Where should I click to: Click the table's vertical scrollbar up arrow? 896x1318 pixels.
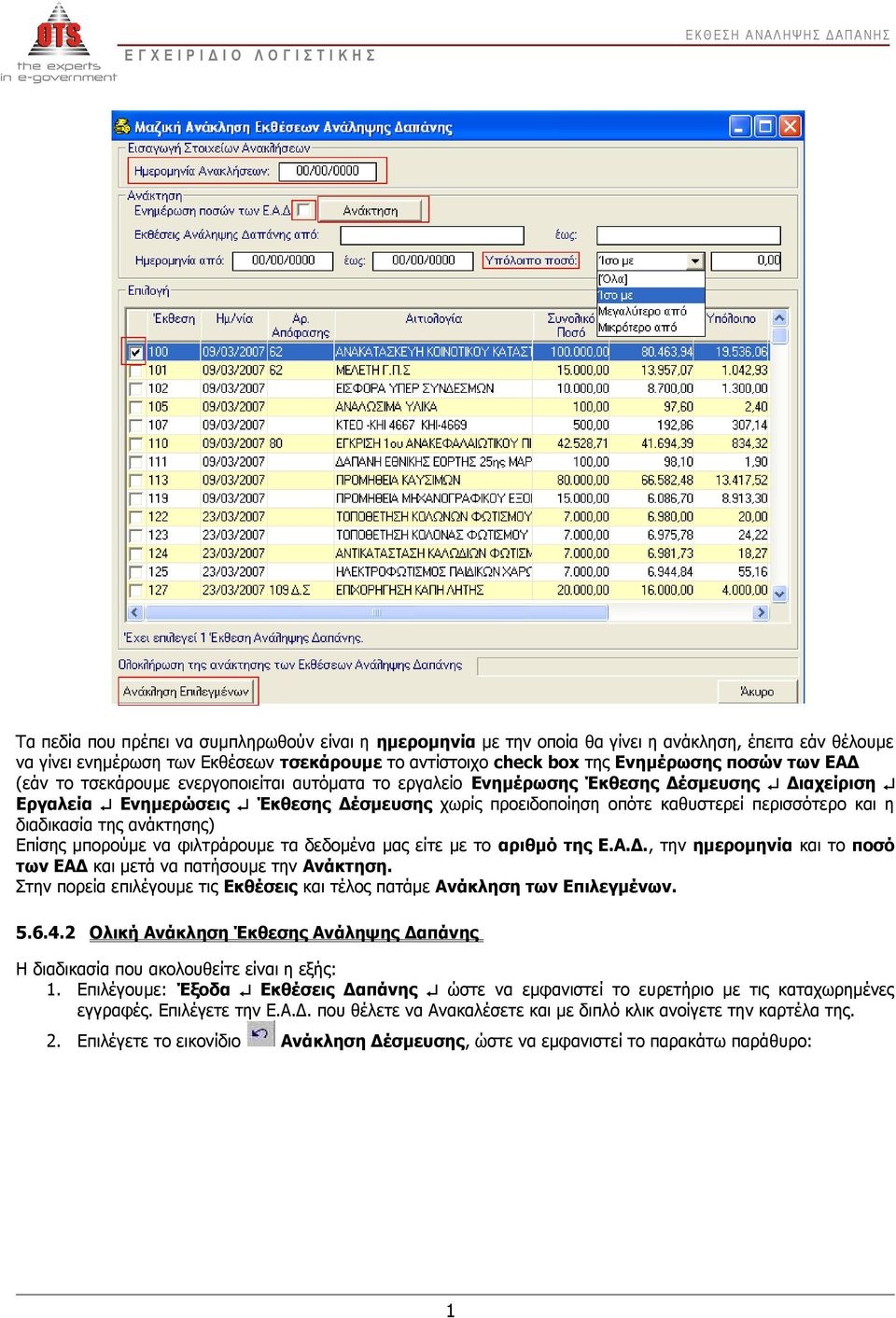(780, 318)
